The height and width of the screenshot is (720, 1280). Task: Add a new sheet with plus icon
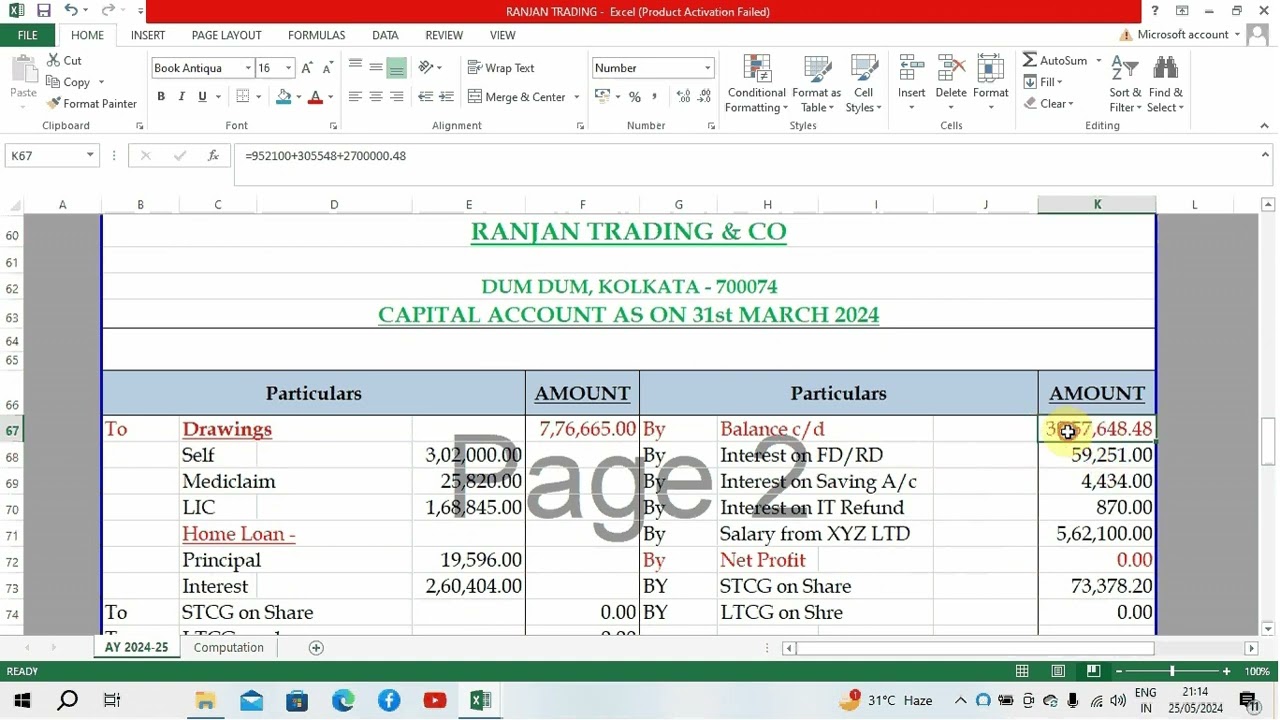(x=316, y=648)
